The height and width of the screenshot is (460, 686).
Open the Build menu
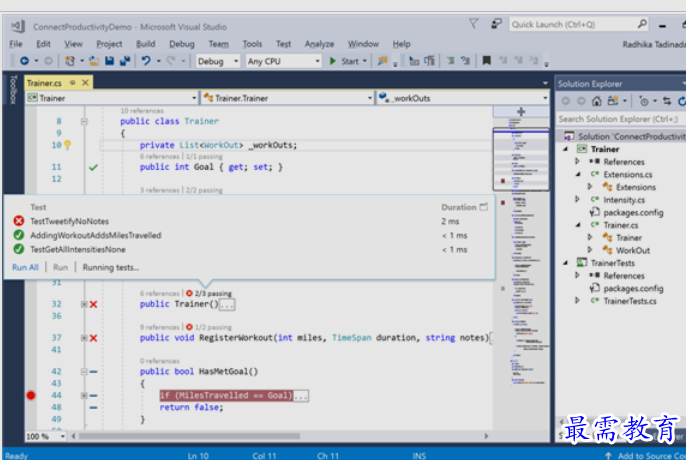(x=146, y=44)
